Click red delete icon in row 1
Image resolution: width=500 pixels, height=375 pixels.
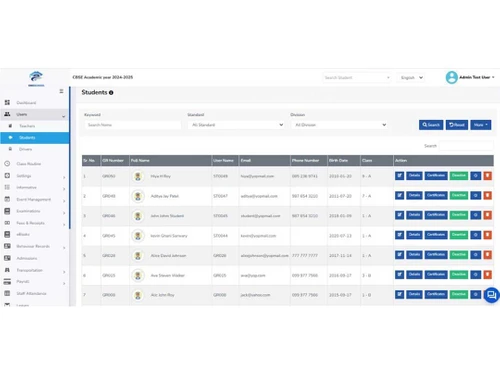(487, 176)
